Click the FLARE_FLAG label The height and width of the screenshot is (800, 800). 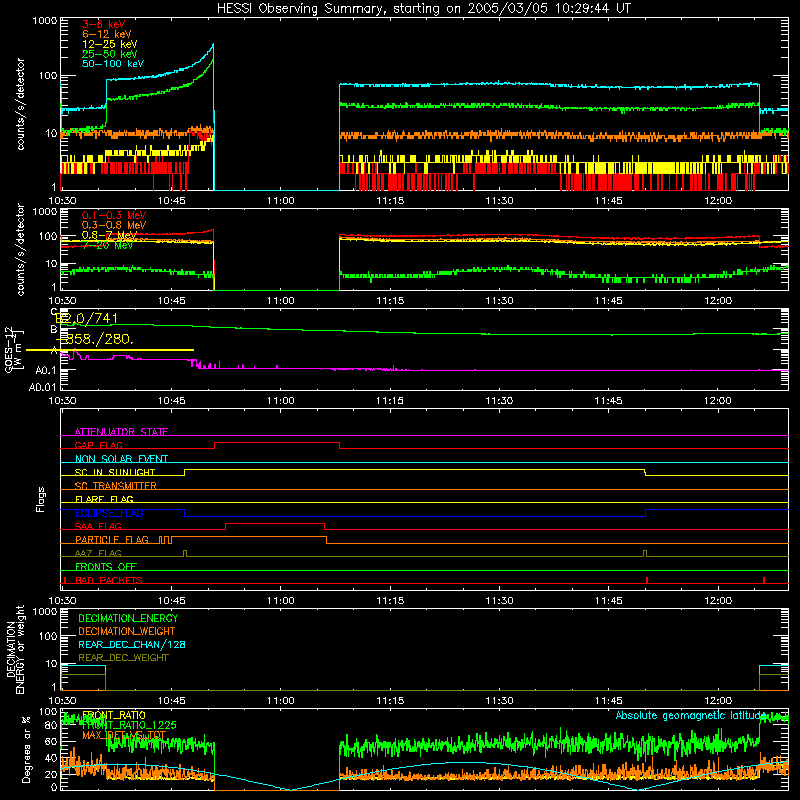104,499
